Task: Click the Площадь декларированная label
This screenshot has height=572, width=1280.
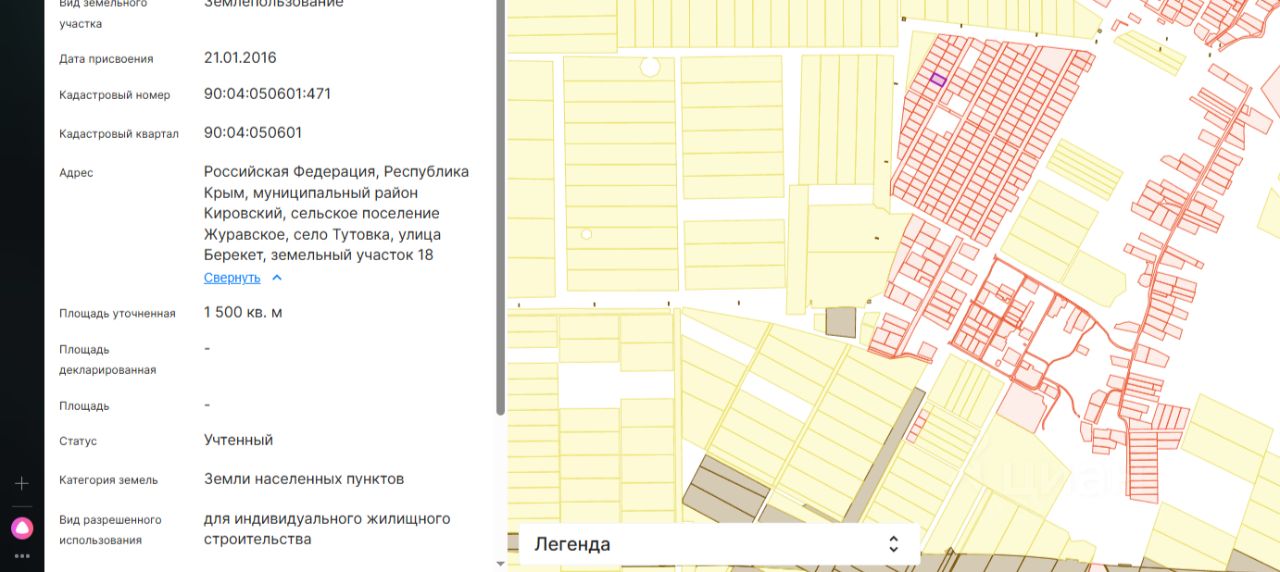Action: pos(108,360)
